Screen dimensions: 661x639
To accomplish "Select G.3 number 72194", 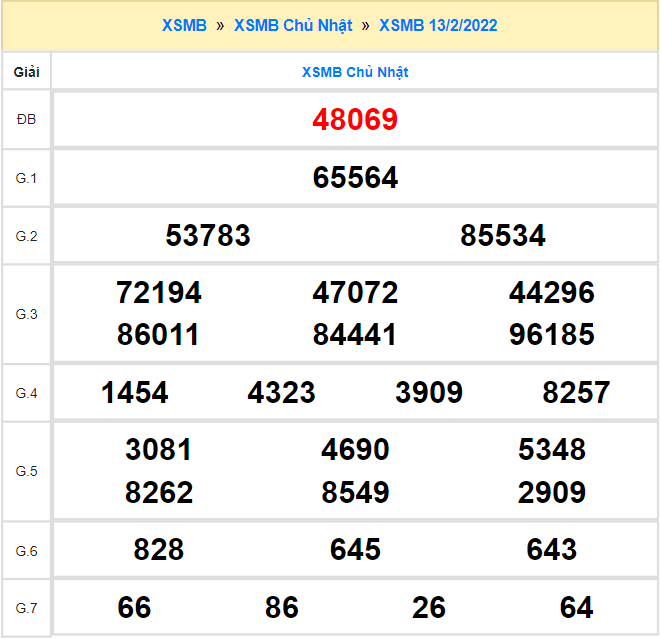I will [x=159, y=293].
